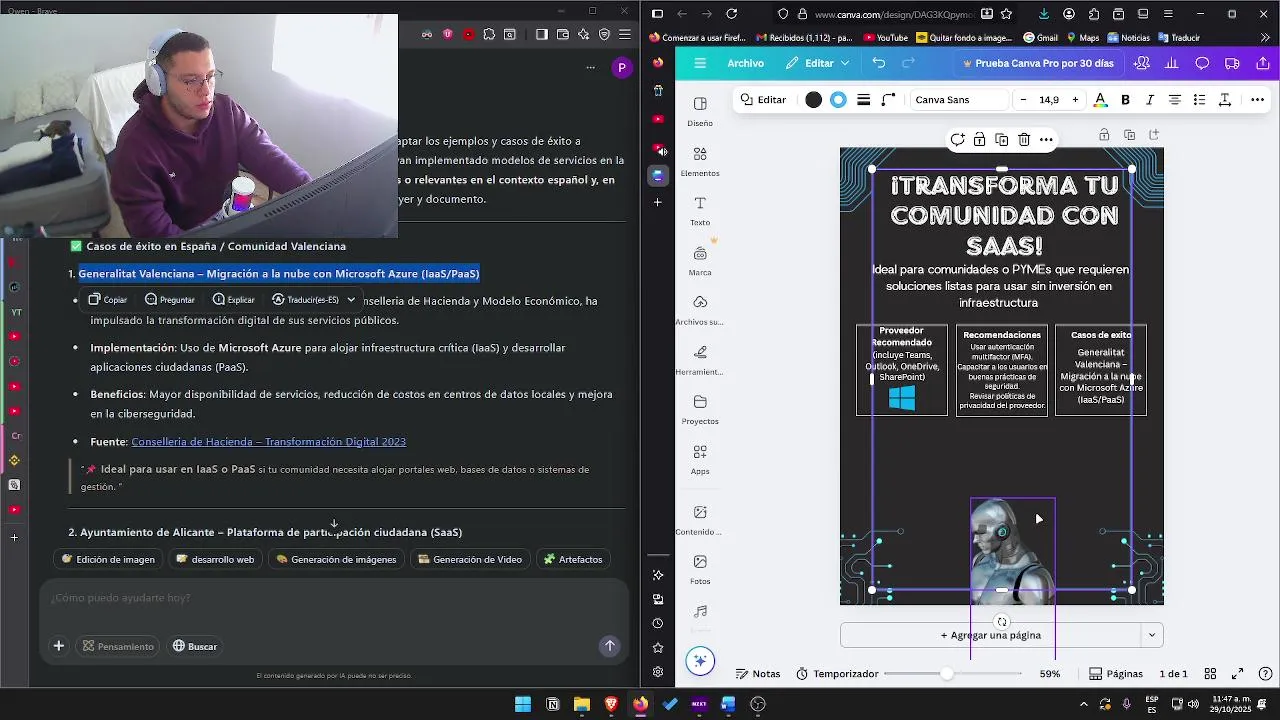This screenshot has height=720, width=1280.
Task: Open the text color picker
Action: pos(1100,100)
